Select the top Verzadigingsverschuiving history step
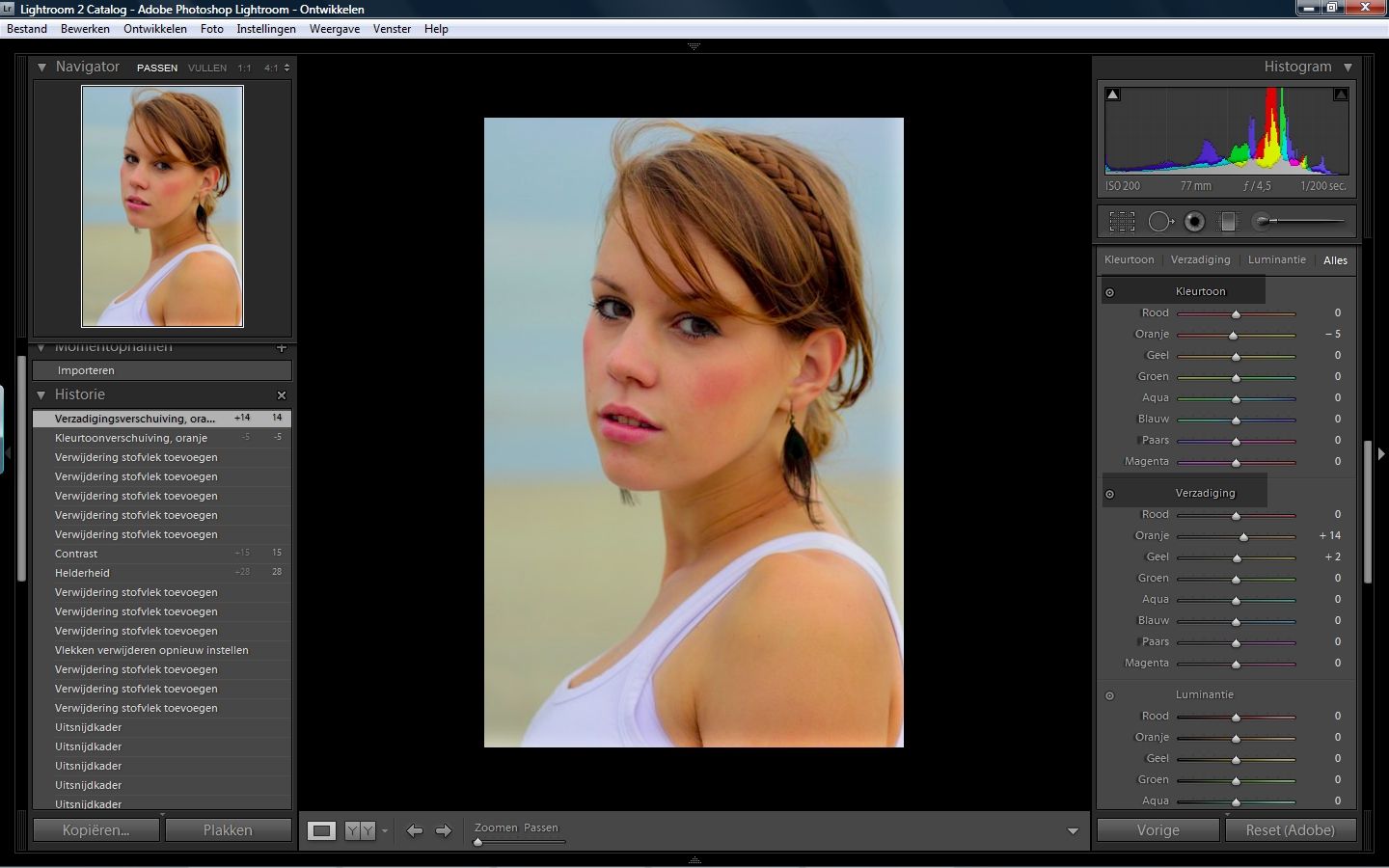 tap(162, 419)
